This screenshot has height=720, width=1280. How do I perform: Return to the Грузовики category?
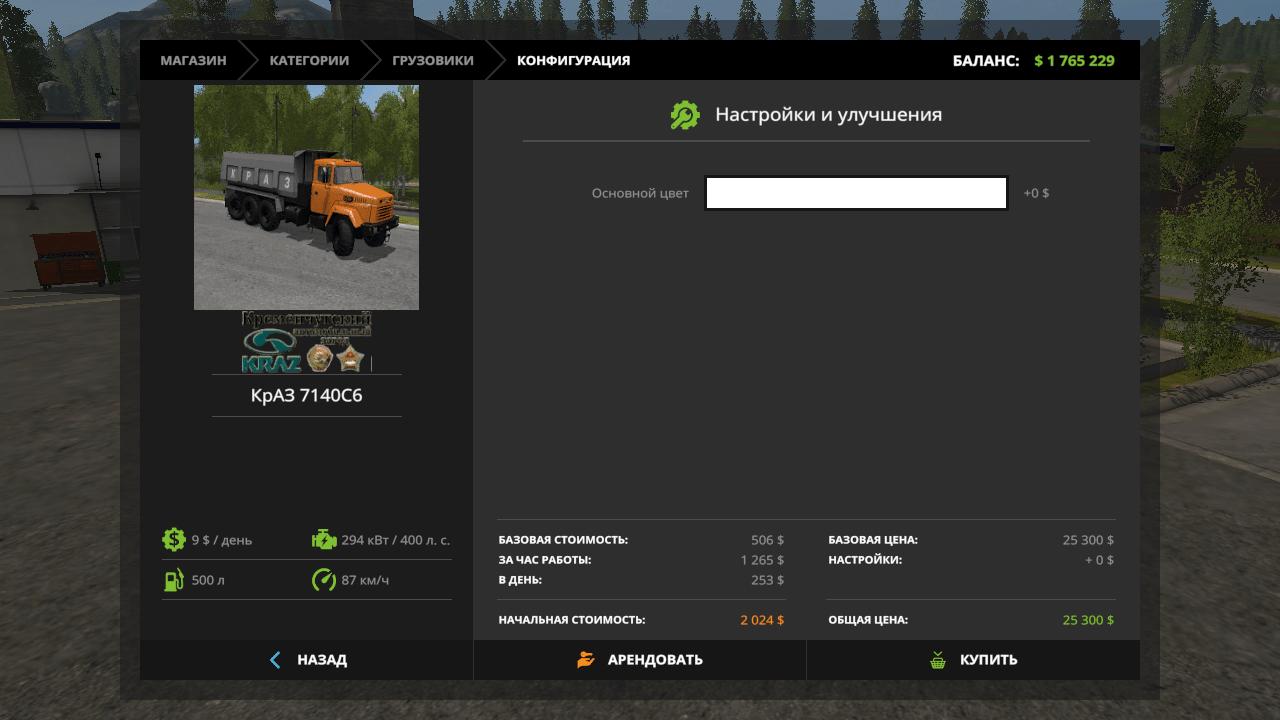pyautogui.click(x=433, y=61)
